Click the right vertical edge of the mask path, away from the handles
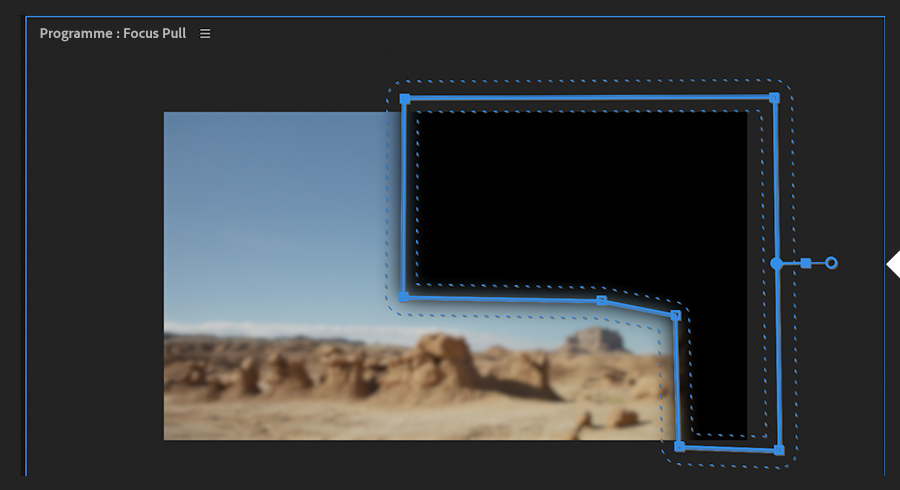 (x=775, y=178)
